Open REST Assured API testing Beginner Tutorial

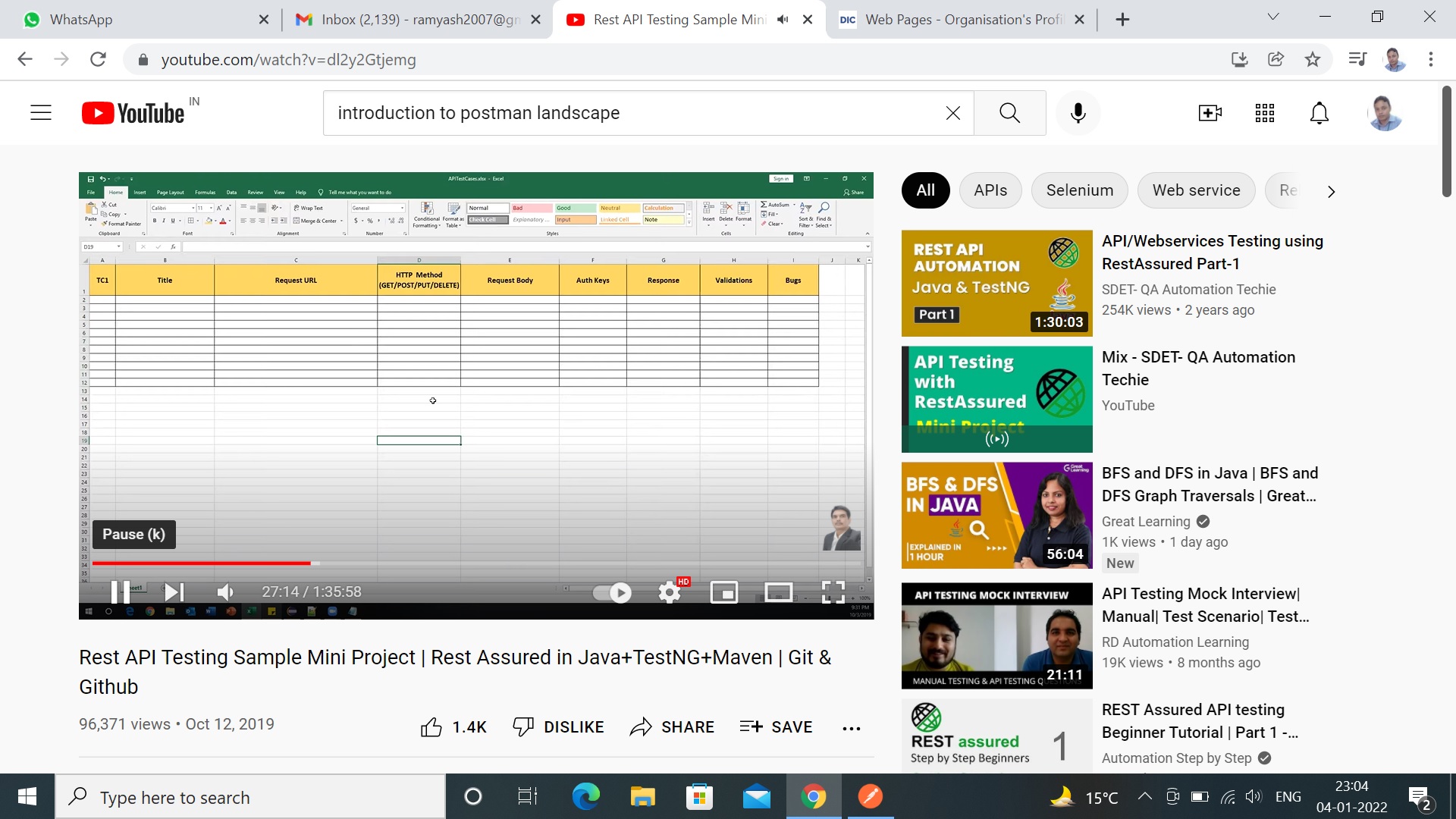tap(1200, 721)
